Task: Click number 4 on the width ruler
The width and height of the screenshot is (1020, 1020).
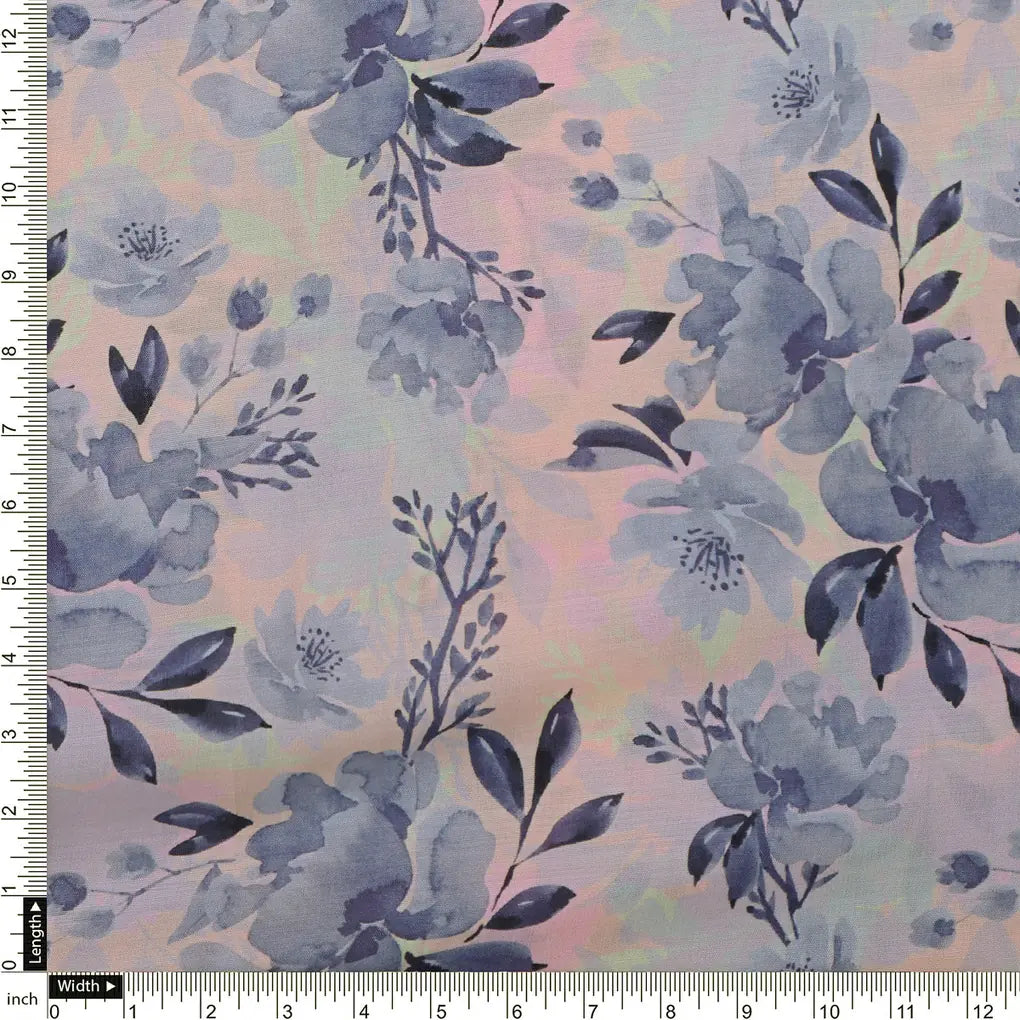Action: [363, 1009]
